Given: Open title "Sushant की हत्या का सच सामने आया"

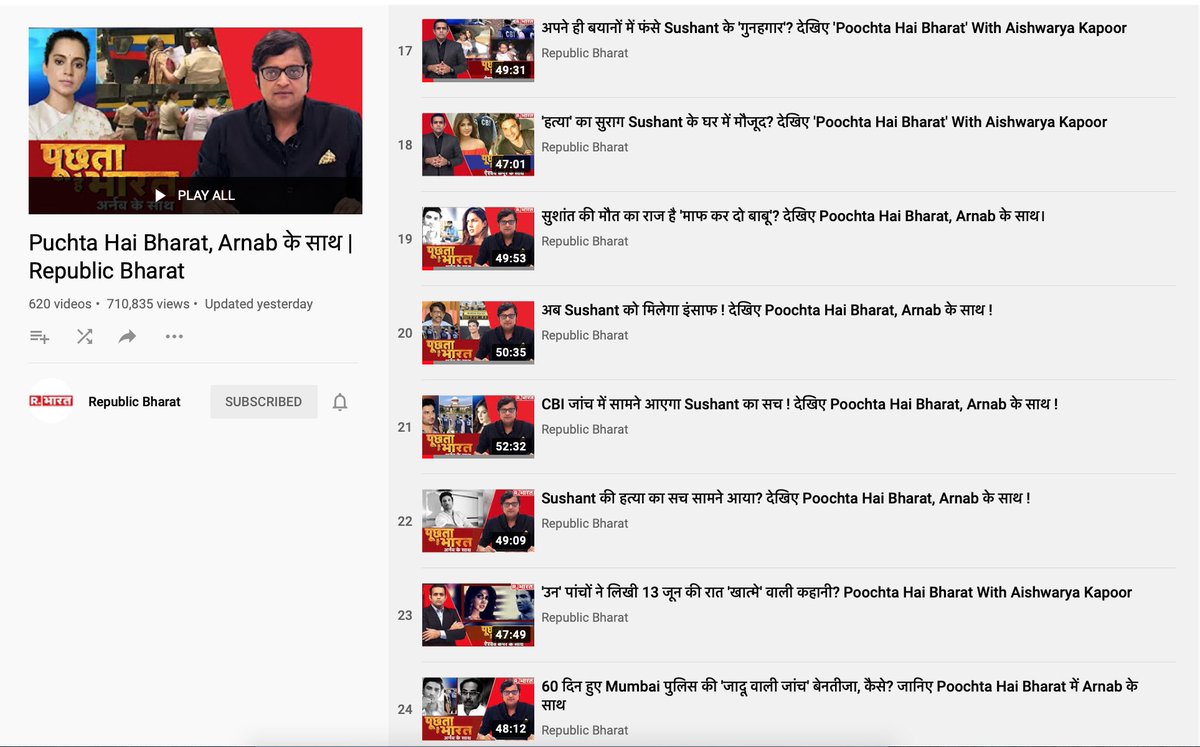Looking at the screenshot, I should click(786, 498).
